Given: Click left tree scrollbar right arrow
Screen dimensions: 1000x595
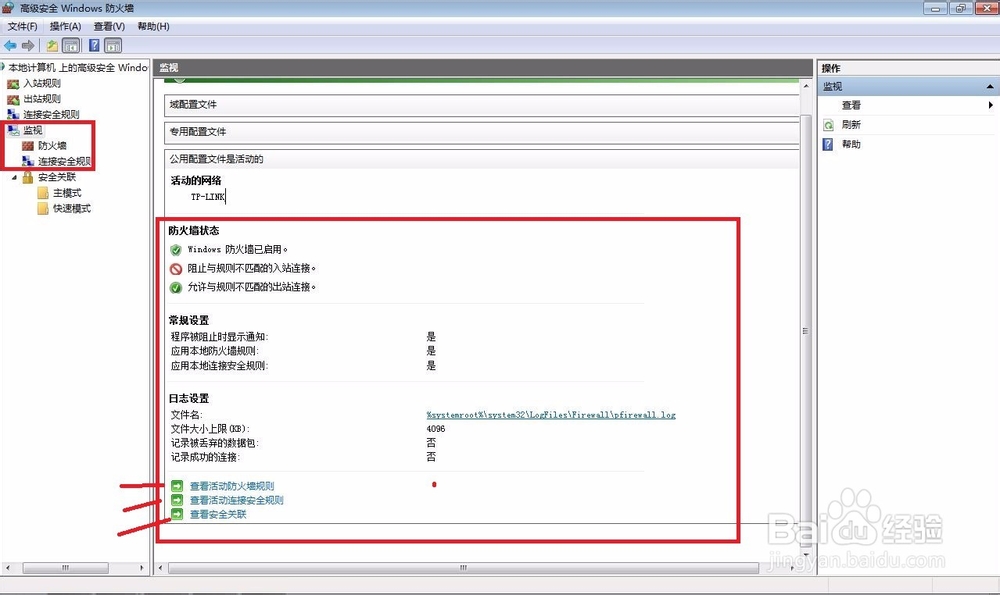Looking at the screenshot, I should point(142,568).
